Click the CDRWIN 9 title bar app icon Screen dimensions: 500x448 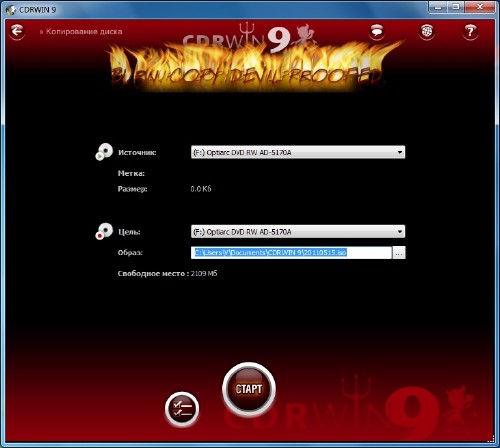(x=11, y=10)
